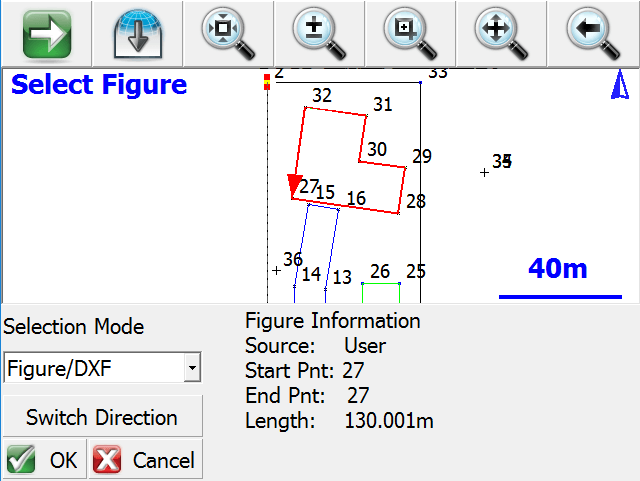This screenshot has width=640, height=481.
Task: Click point label 30 in the map
Action: point(377,149)
